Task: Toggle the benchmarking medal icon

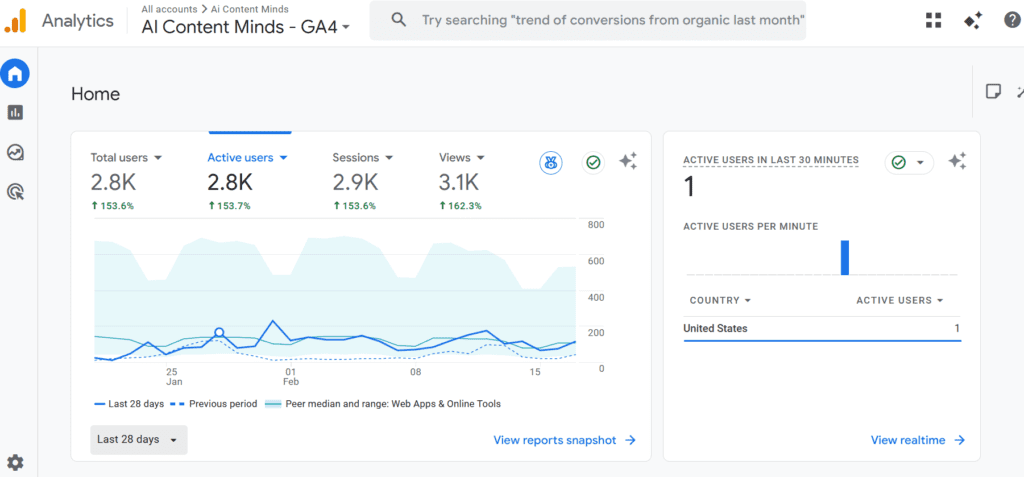Action: click(551, 163)
